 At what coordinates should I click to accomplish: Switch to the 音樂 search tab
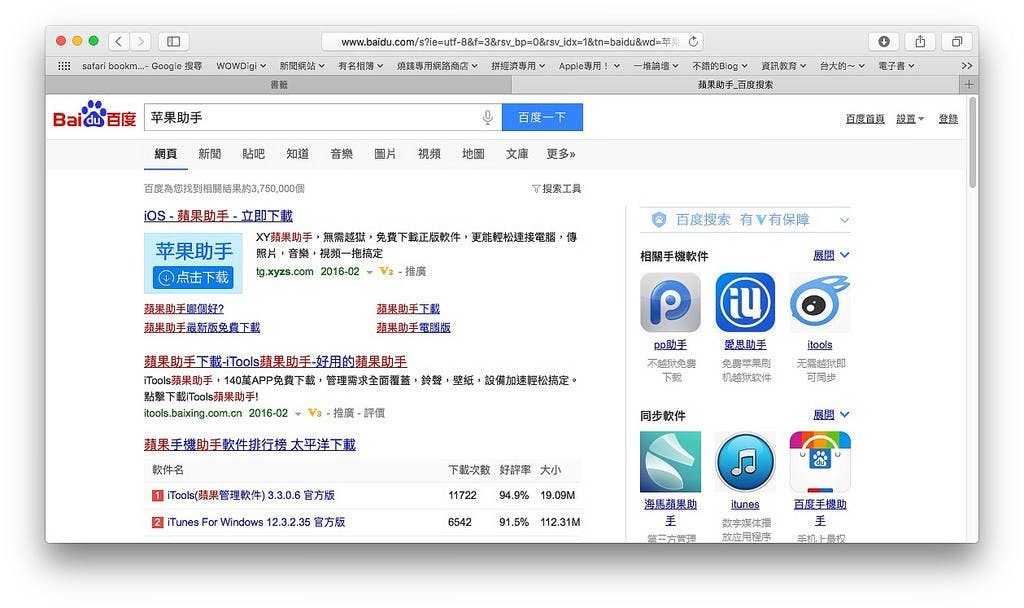point(342,153)
